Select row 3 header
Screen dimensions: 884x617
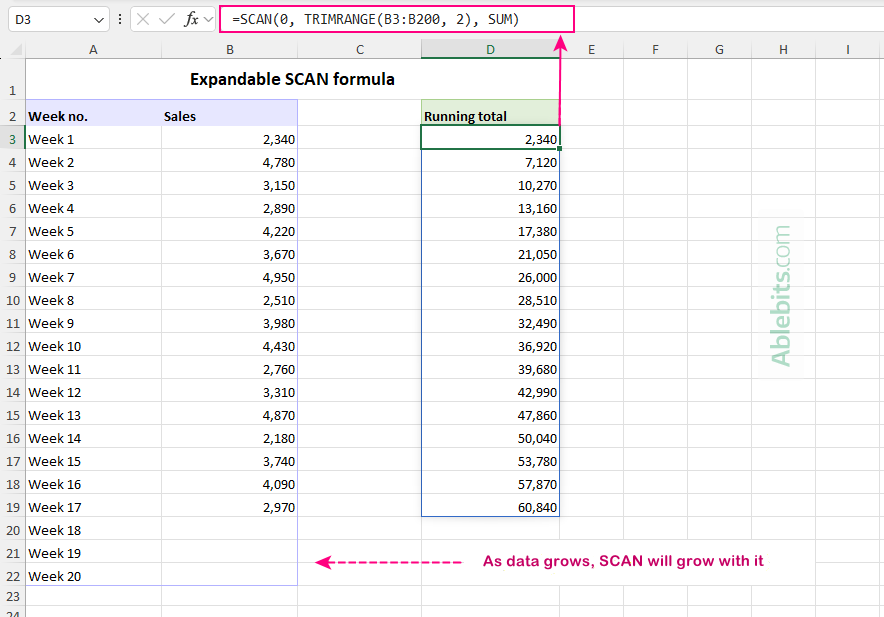click(x=12, y=139)
